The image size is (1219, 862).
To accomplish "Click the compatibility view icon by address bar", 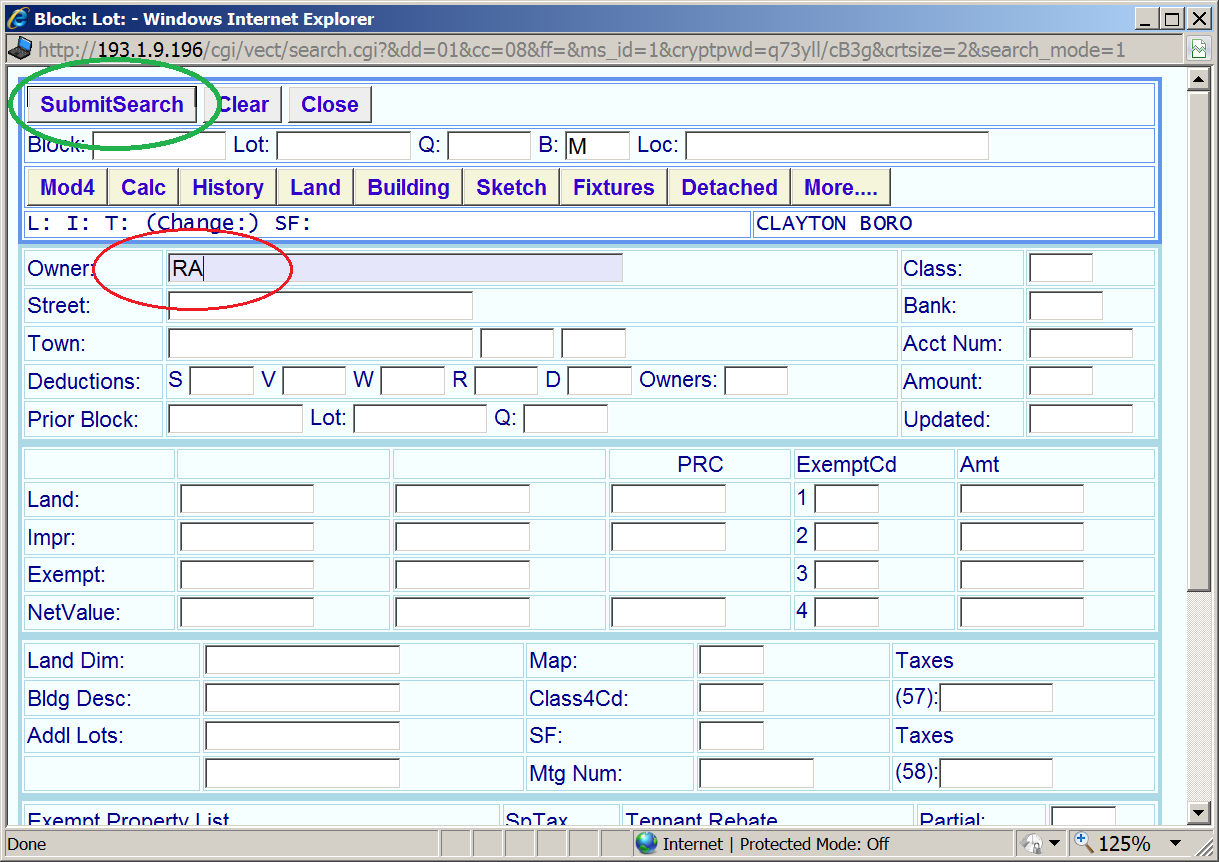I will (1198, 49).
